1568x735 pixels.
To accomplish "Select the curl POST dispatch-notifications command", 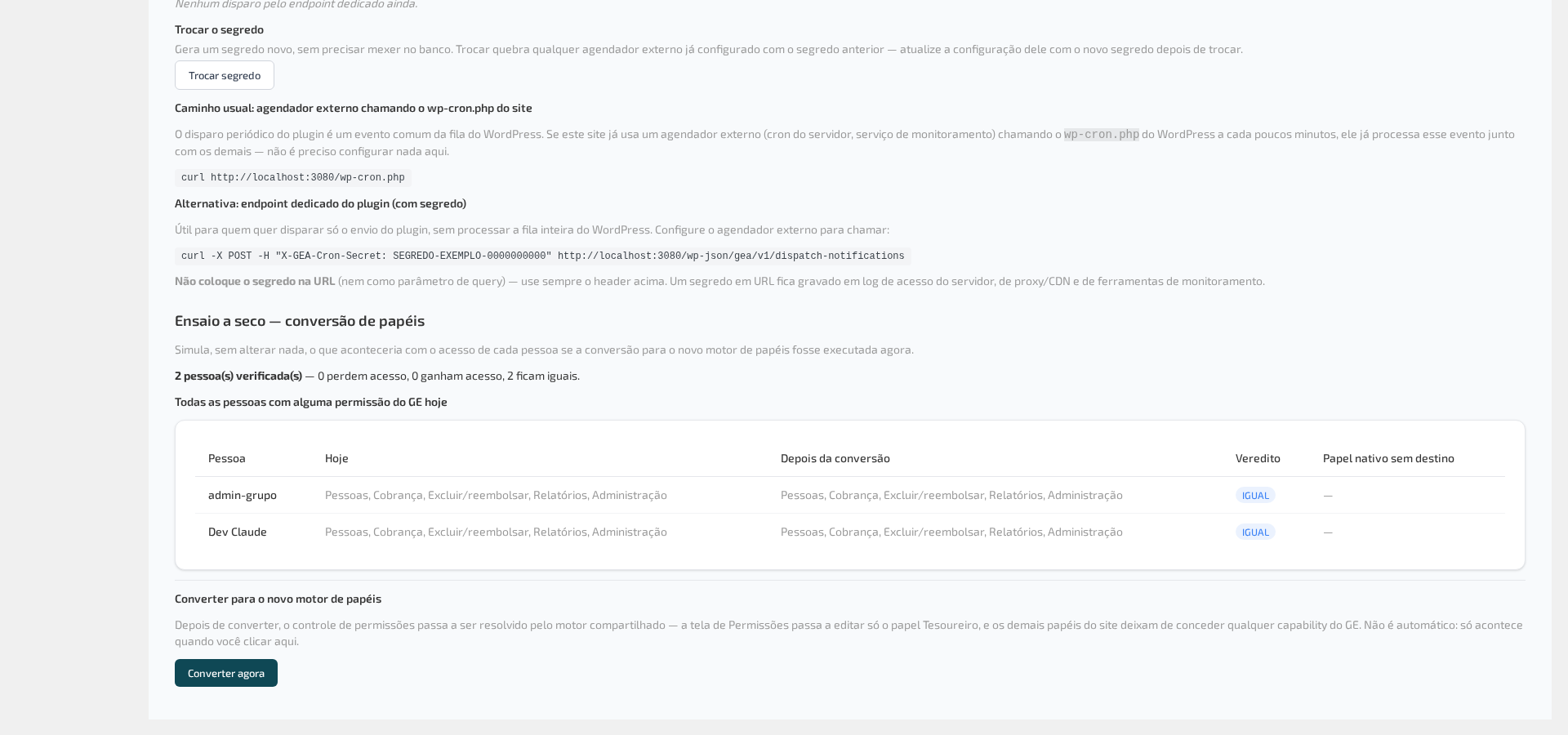I will 543,256.
